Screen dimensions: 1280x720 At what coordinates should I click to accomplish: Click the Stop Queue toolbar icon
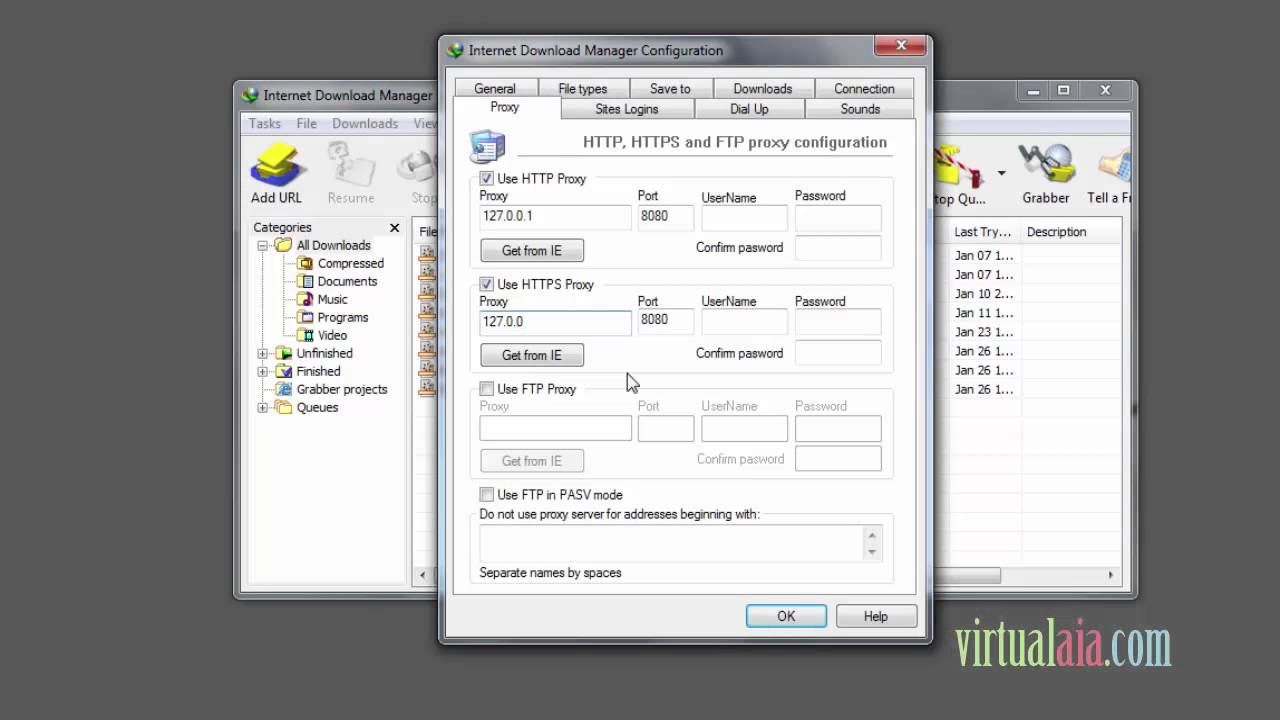(x=961, y=174)
